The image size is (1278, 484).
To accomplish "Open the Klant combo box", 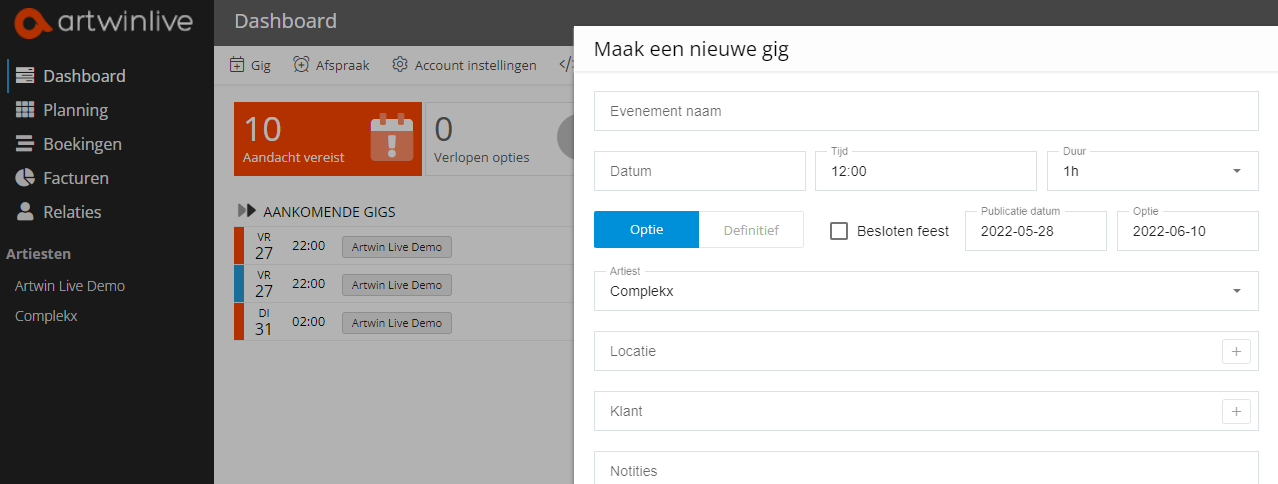I will coord(926,411).
